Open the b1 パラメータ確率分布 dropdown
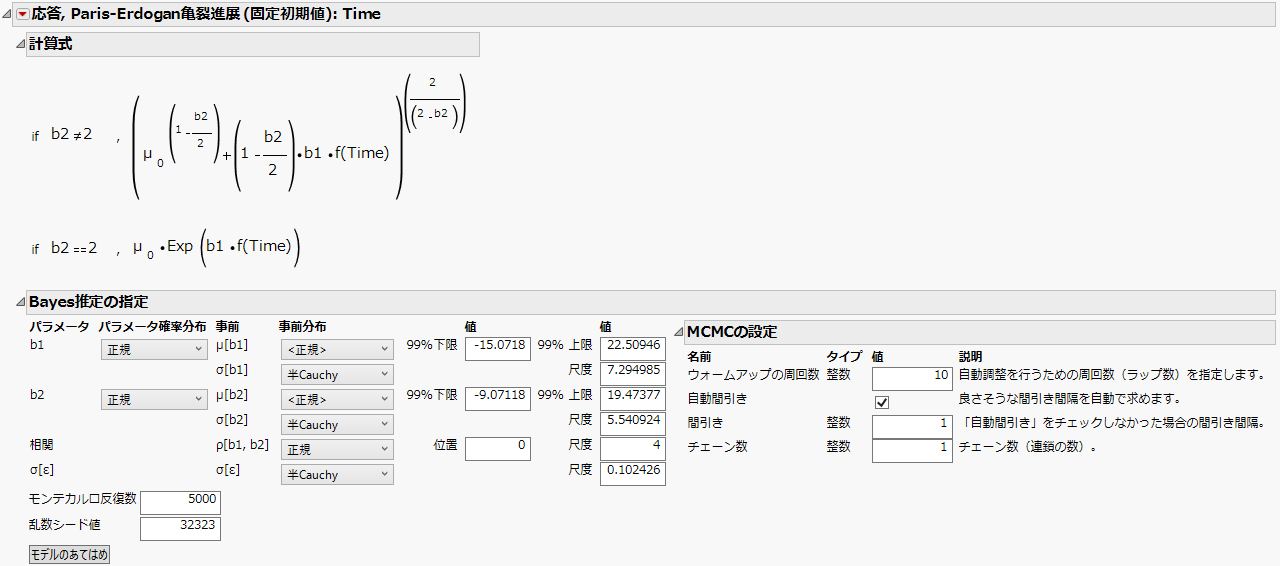 coord(154,349)
